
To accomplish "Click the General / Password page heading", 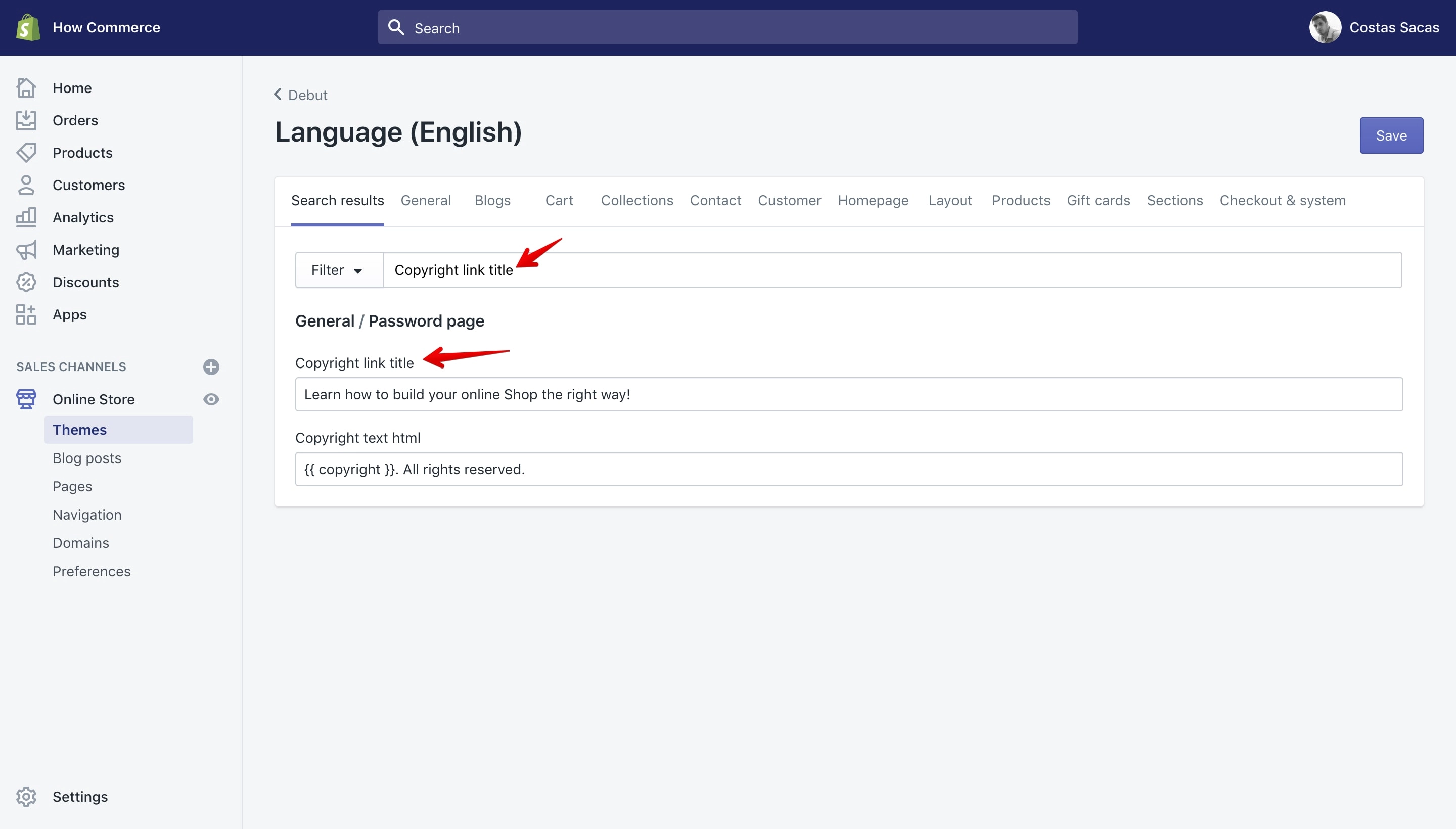I will click(x=389, y=320).
